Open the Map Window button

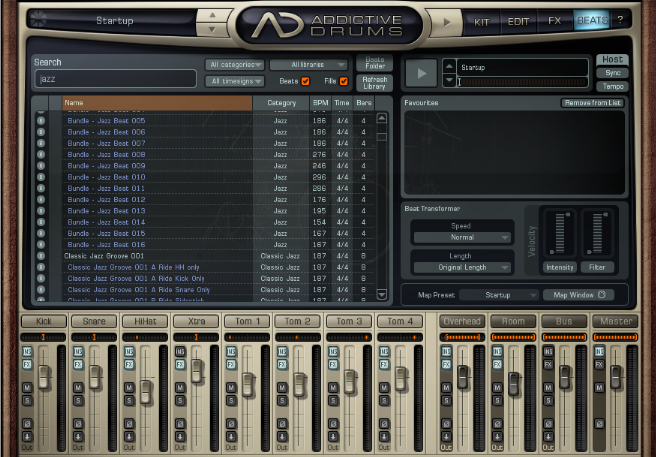click(x=579, y=295)
